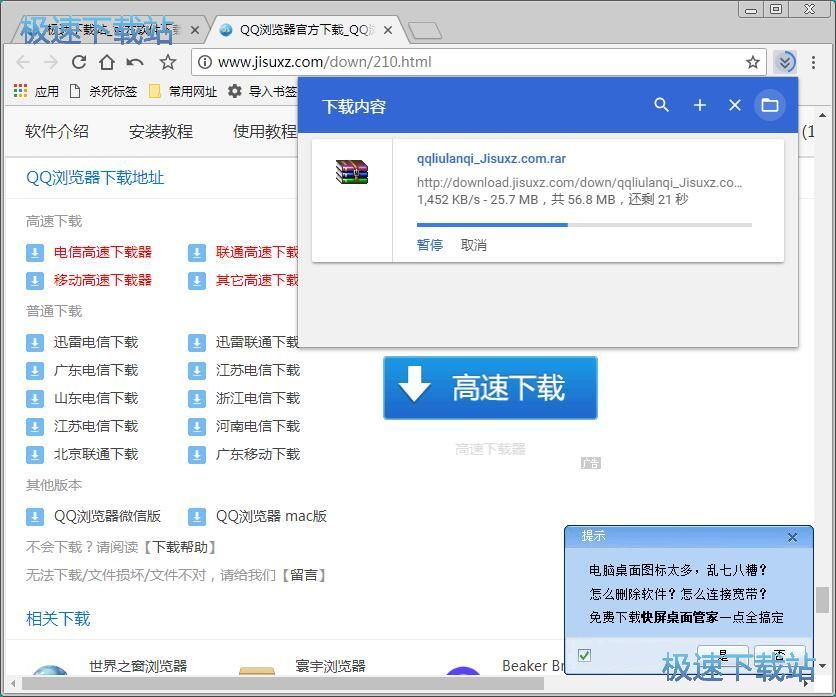Open the 【下载帮助】 link

point(179,547)
